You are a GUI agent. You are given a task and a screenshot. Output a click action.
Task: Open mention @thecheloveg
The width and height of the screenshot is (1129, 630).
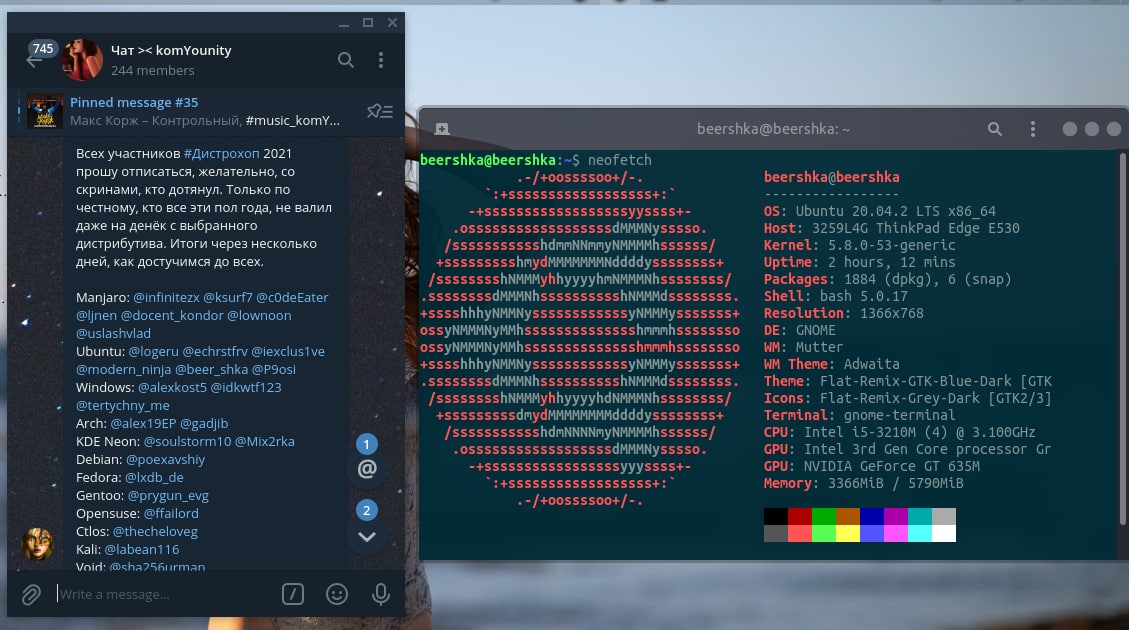tap(156, 531)
